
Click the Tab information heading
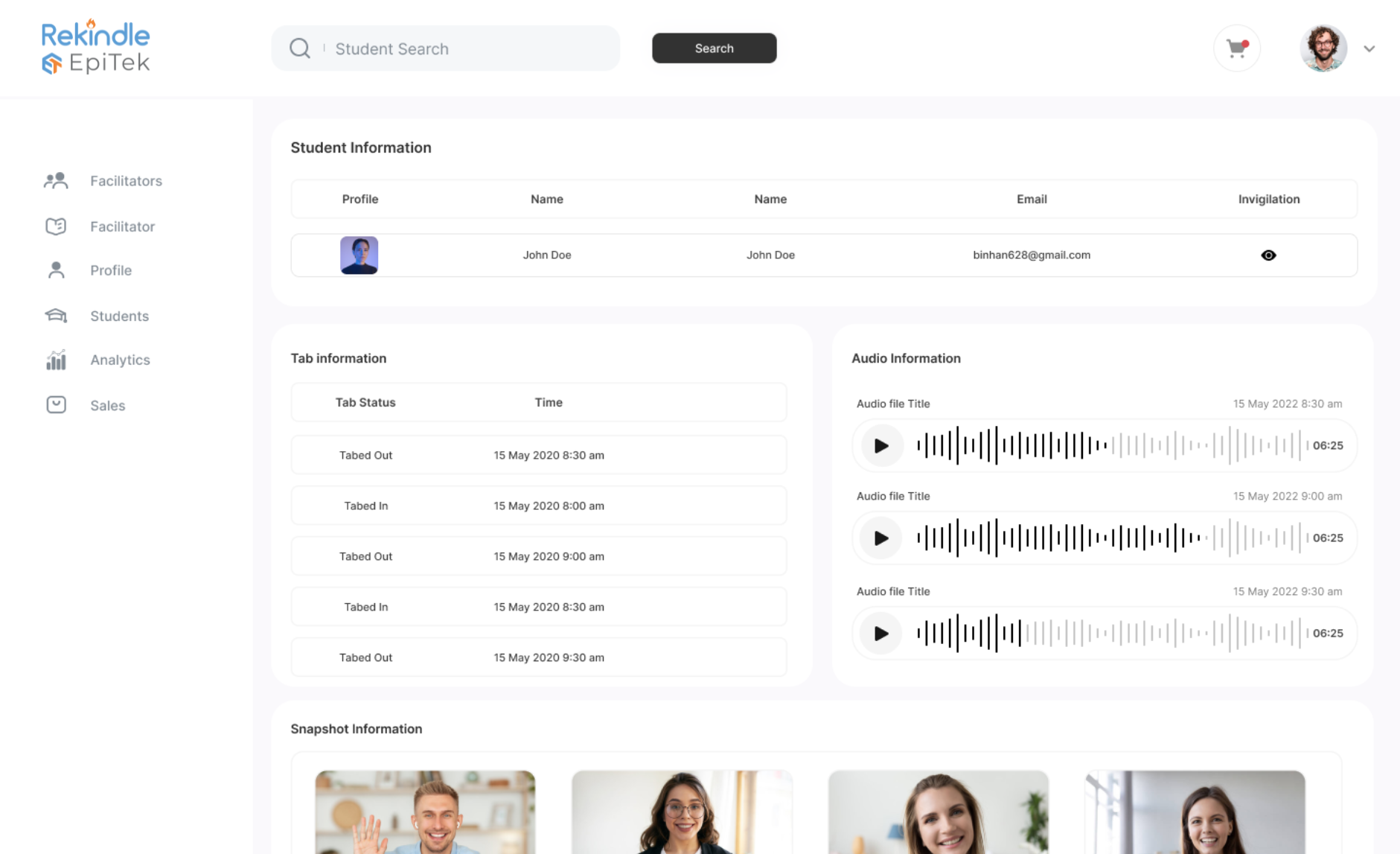338,358
